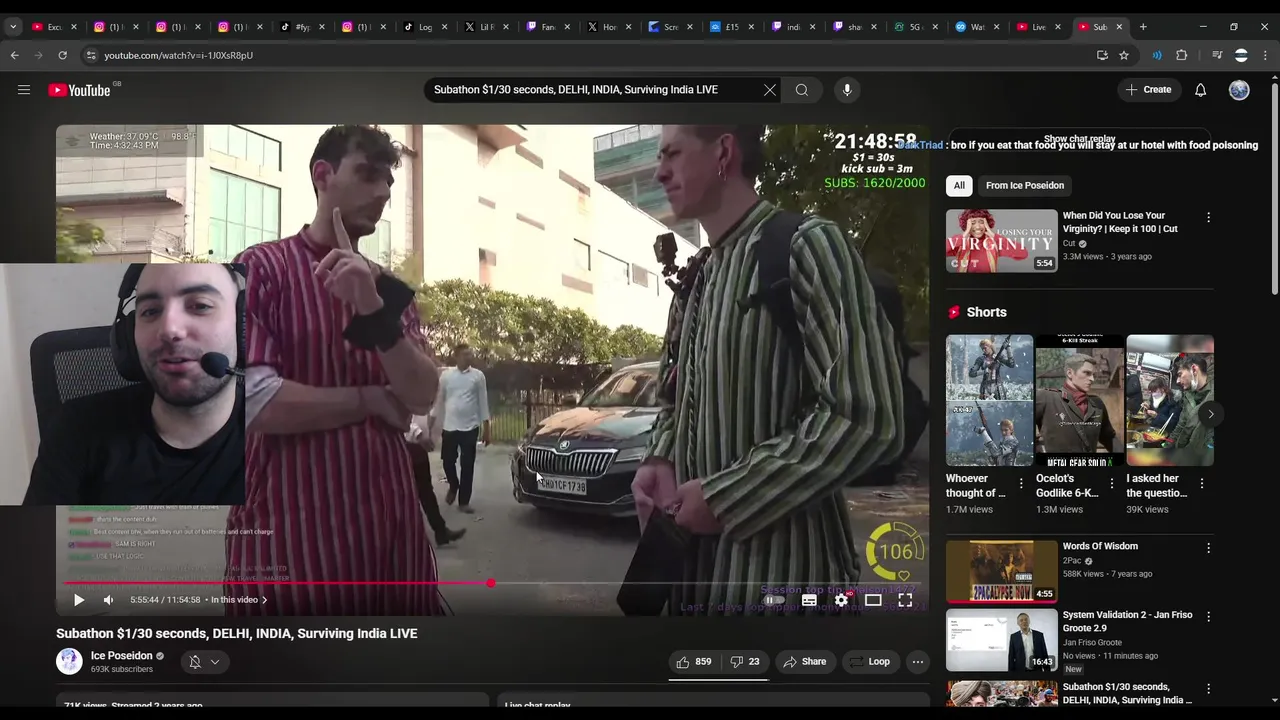Open options for suggested Subathon video
Viewport: 1280px width, 720px height.
tap(1208, 689)
